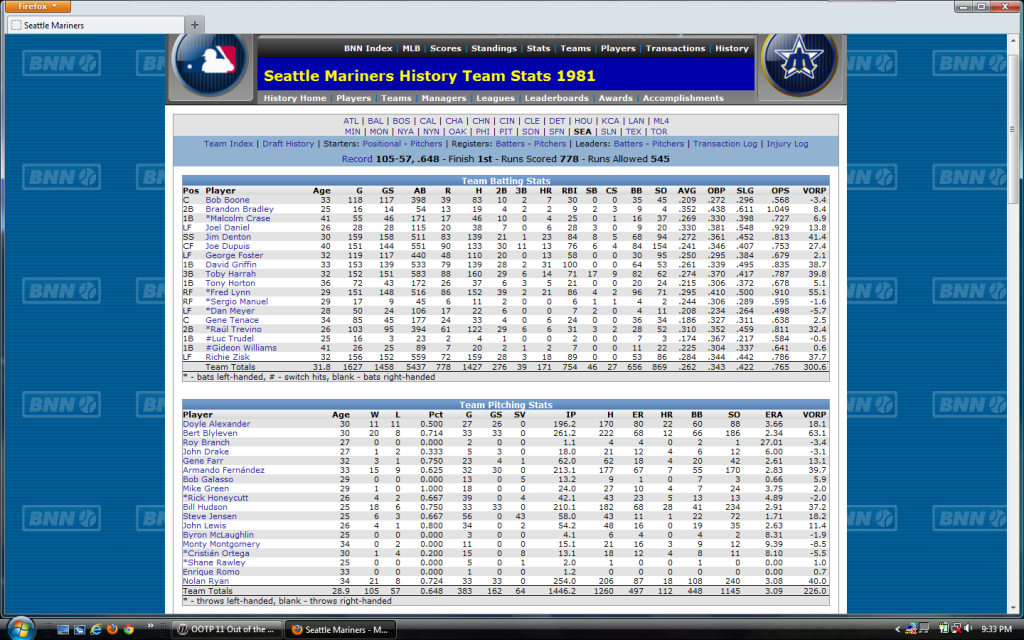The height and width of the screenshot is (640, 1024).
Task: Click the disconnected network tray icon beside the battery
Action: pyautogui.click(x=955, y=629)
